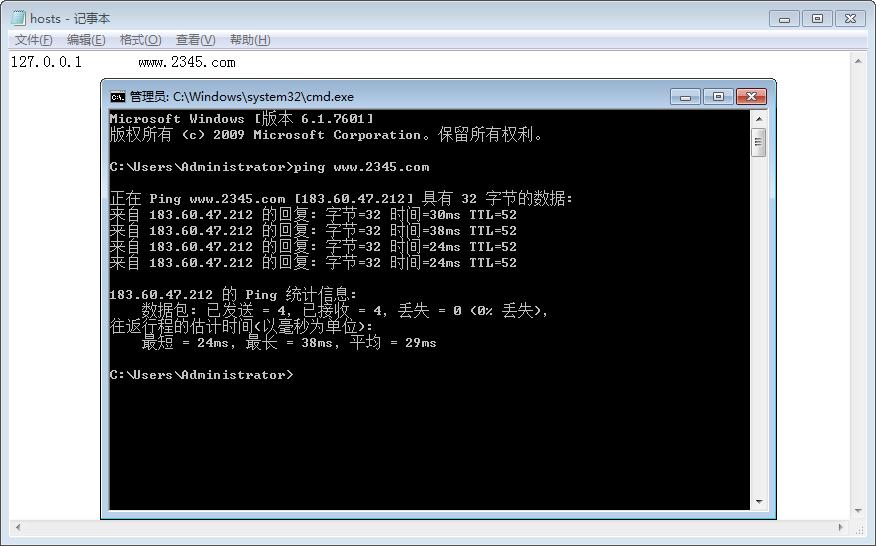This screenshot has height=546, width=876.
Task: Click the cmd.exe title bar text
Action: click(242, 97)
